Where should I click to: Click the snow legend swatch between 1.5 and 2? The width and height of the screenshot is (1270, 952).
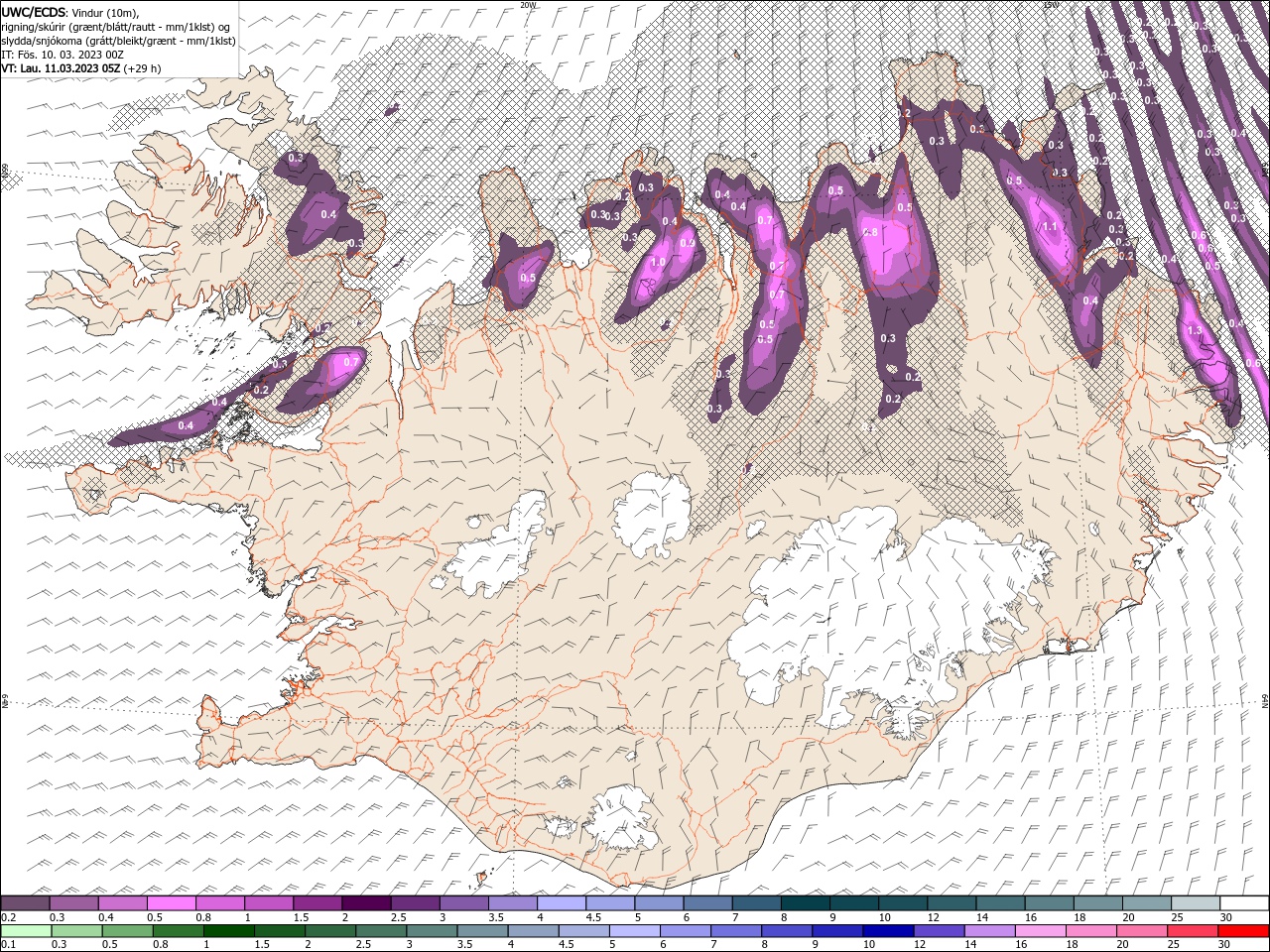(318, 903)
